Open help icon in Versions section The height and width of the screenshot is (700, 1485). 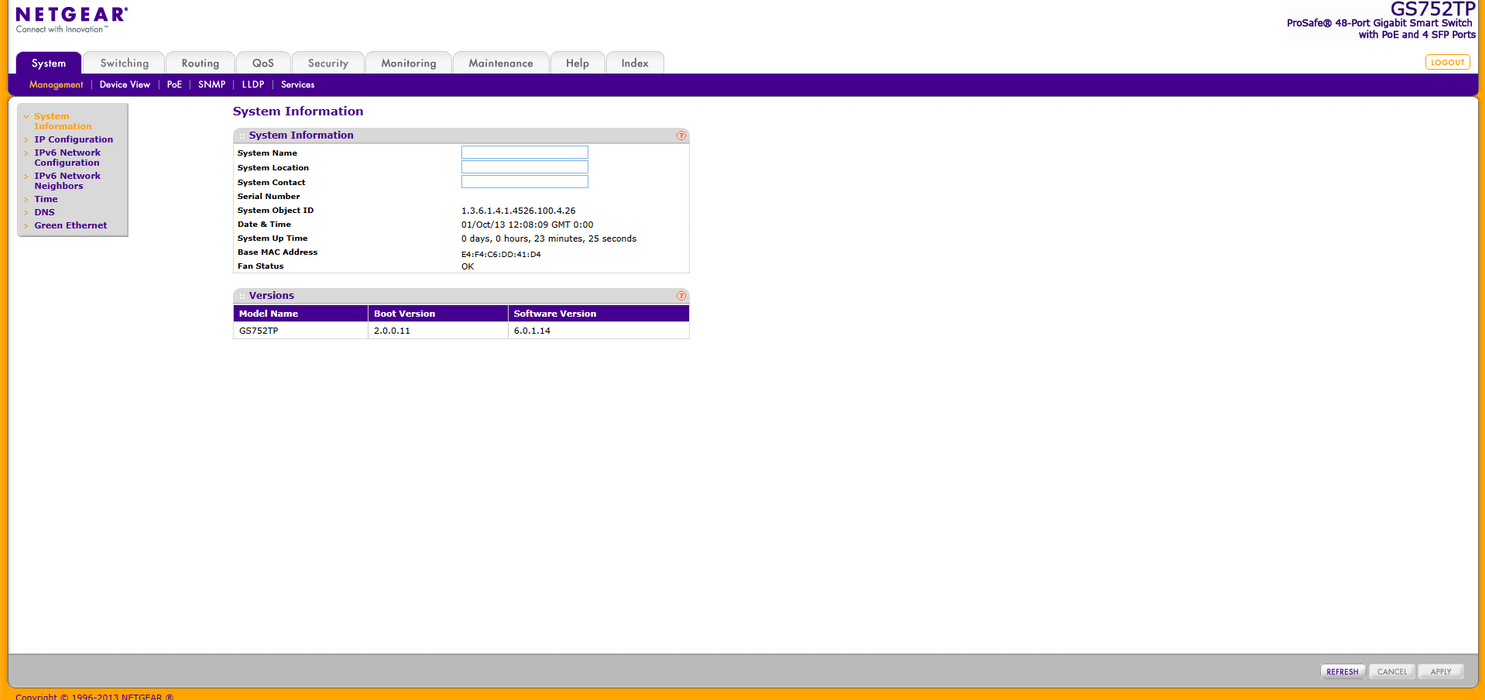click(x=681, y=296)
